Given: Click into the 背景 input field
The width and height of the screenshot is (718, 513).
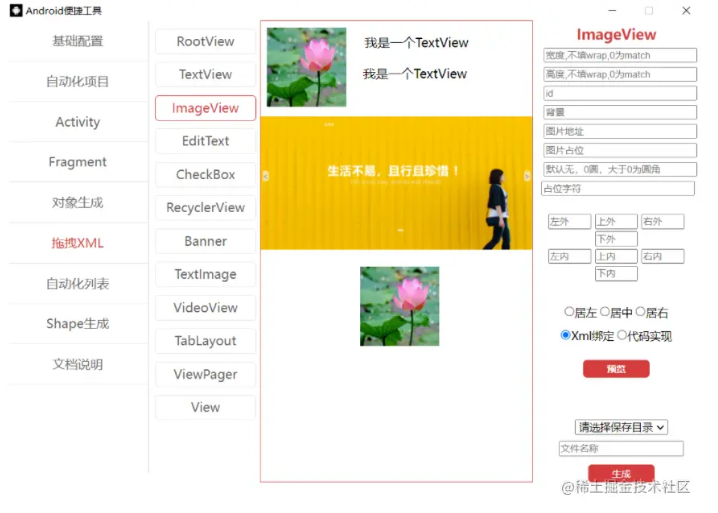Looking at the screenshot, I should [x=620, y=112].
